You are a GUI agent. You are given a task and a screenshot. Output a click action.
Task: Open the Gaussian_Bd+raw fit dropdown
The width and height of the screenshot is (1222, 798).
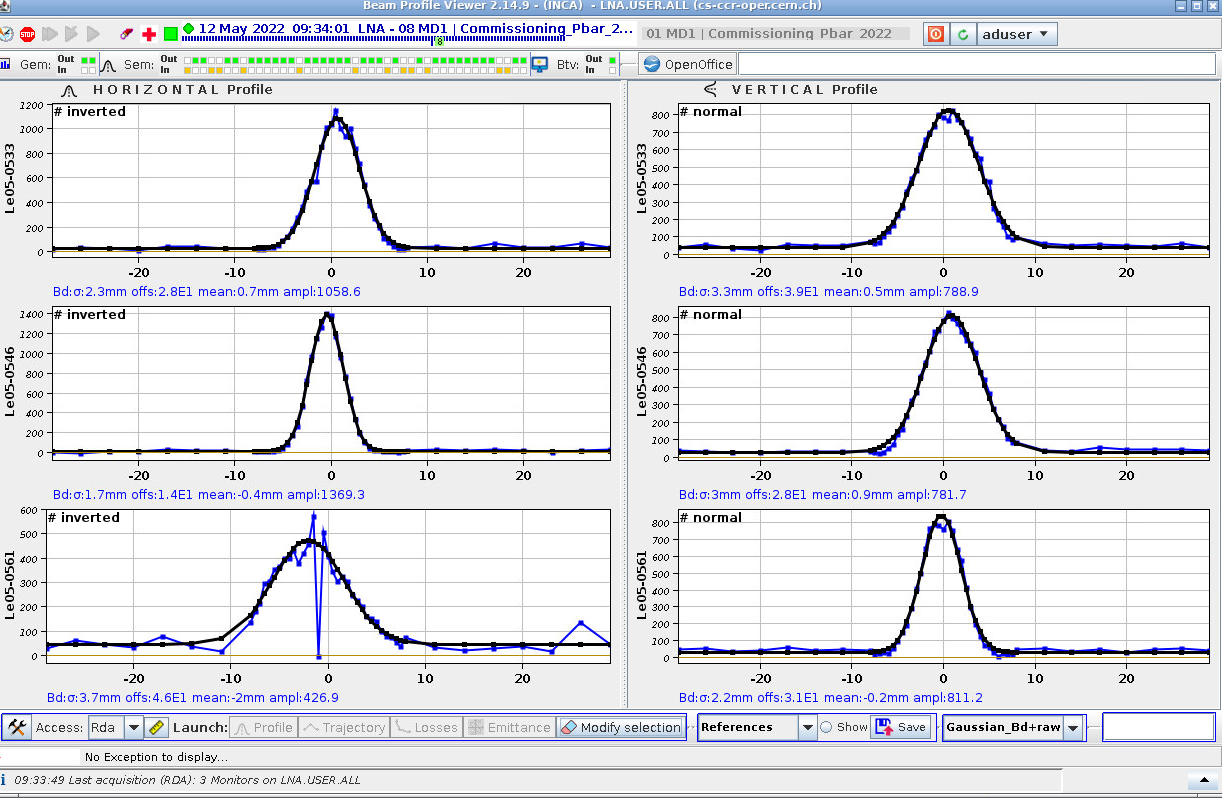point(1073,728)
